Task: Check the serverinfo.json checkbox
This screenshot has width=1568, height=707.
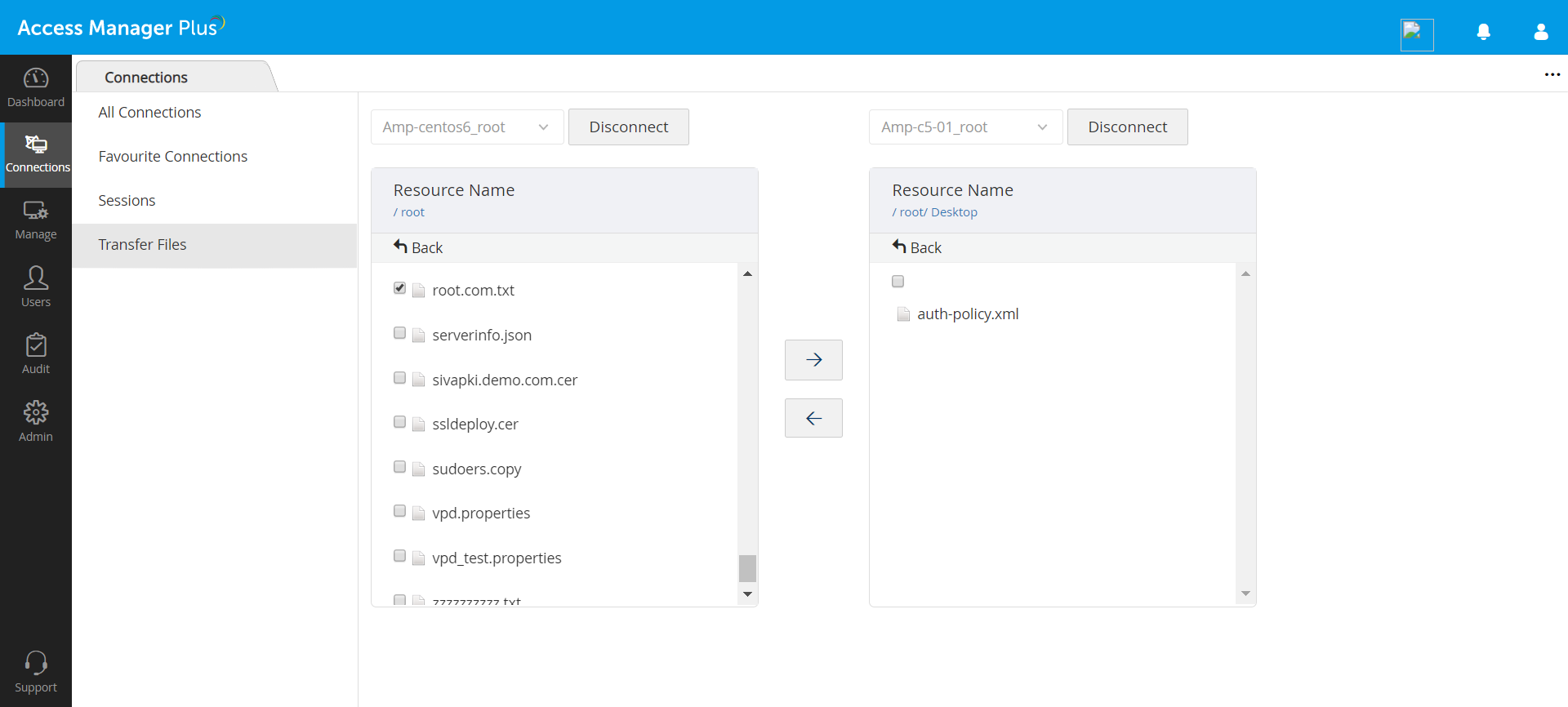Action: pyautogui.click(x=399, y=333)
